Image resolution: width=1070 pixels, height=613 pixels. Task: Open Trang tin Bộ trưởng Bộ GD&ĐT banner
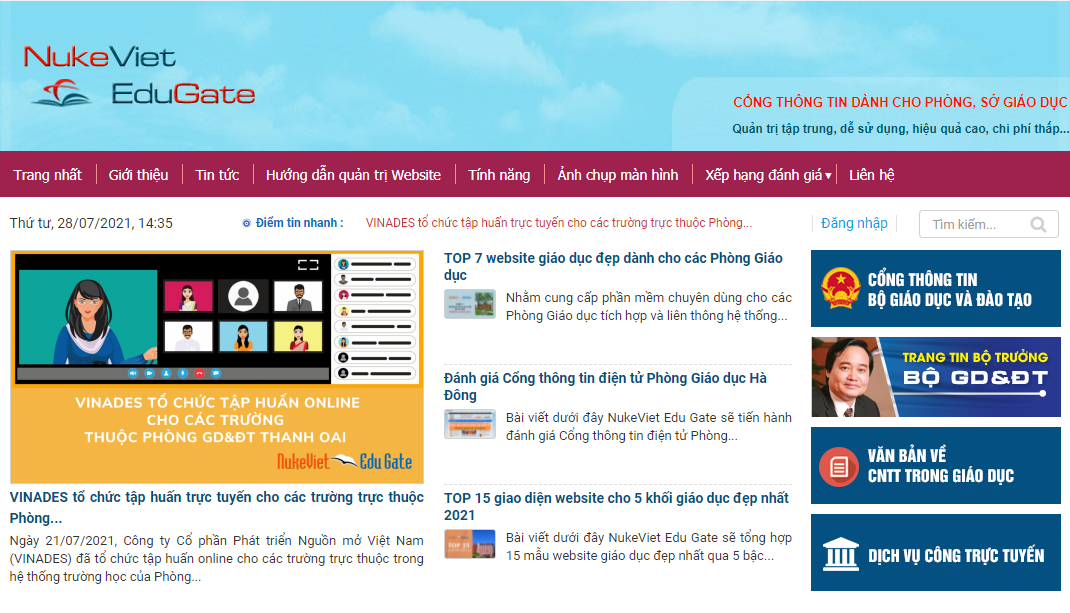tap(936, 377)
